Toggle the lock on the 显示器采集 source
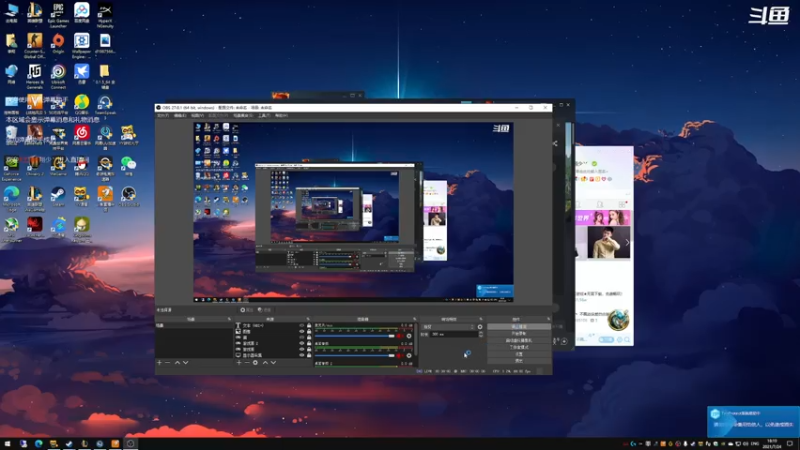The image size is (800, 450). tap(309, 355)
